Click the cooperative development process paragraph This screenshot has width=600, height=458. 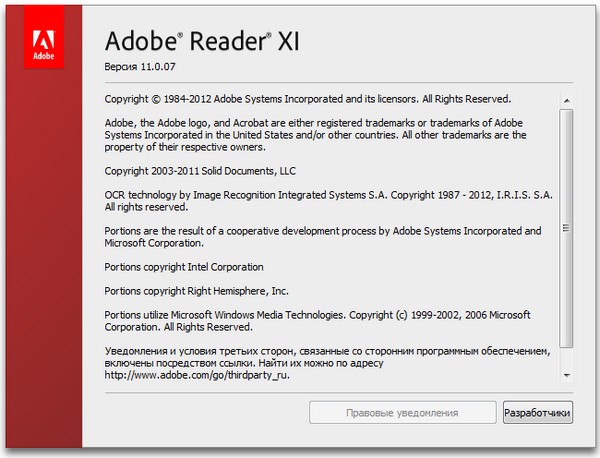322,237
